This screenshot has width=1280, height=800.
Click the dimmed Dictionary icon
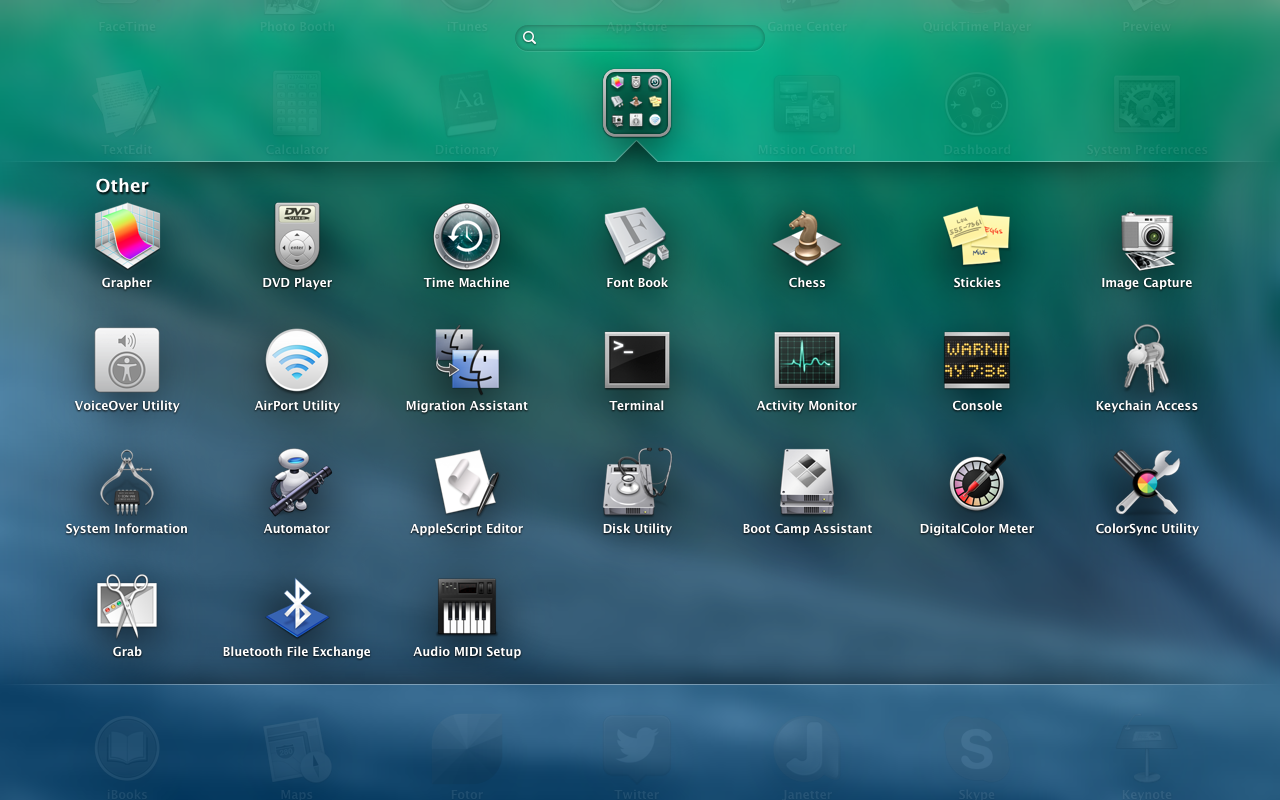[467, 103]
